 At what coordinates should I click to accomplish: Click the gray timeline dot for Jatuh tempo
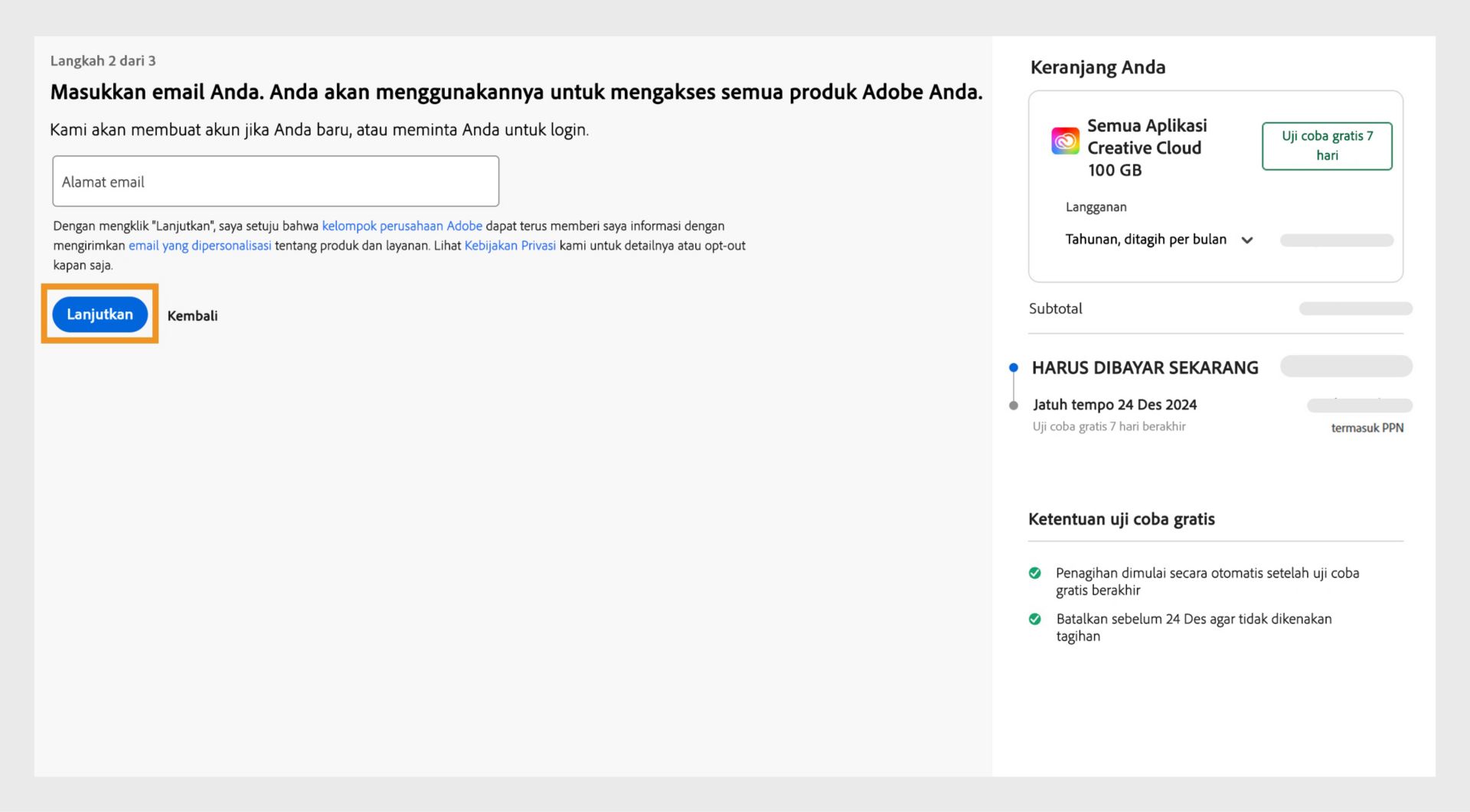[x=1014, y=406]
